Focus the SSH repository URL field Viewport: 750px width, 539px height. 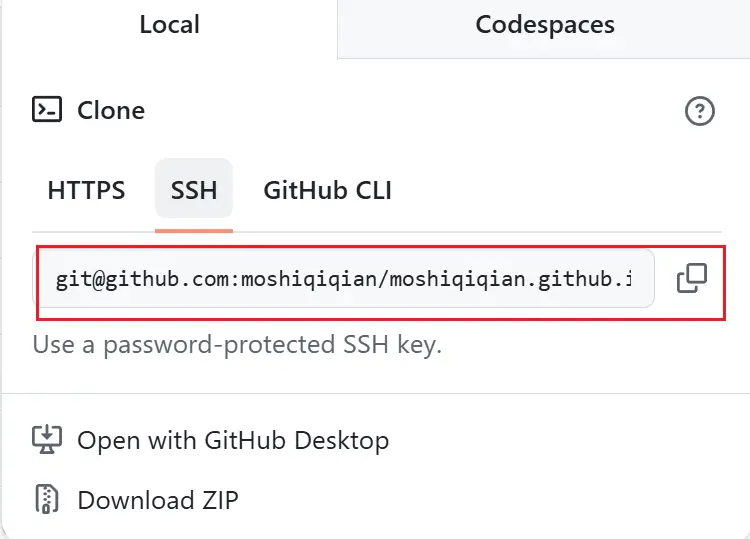pos(346,279)
